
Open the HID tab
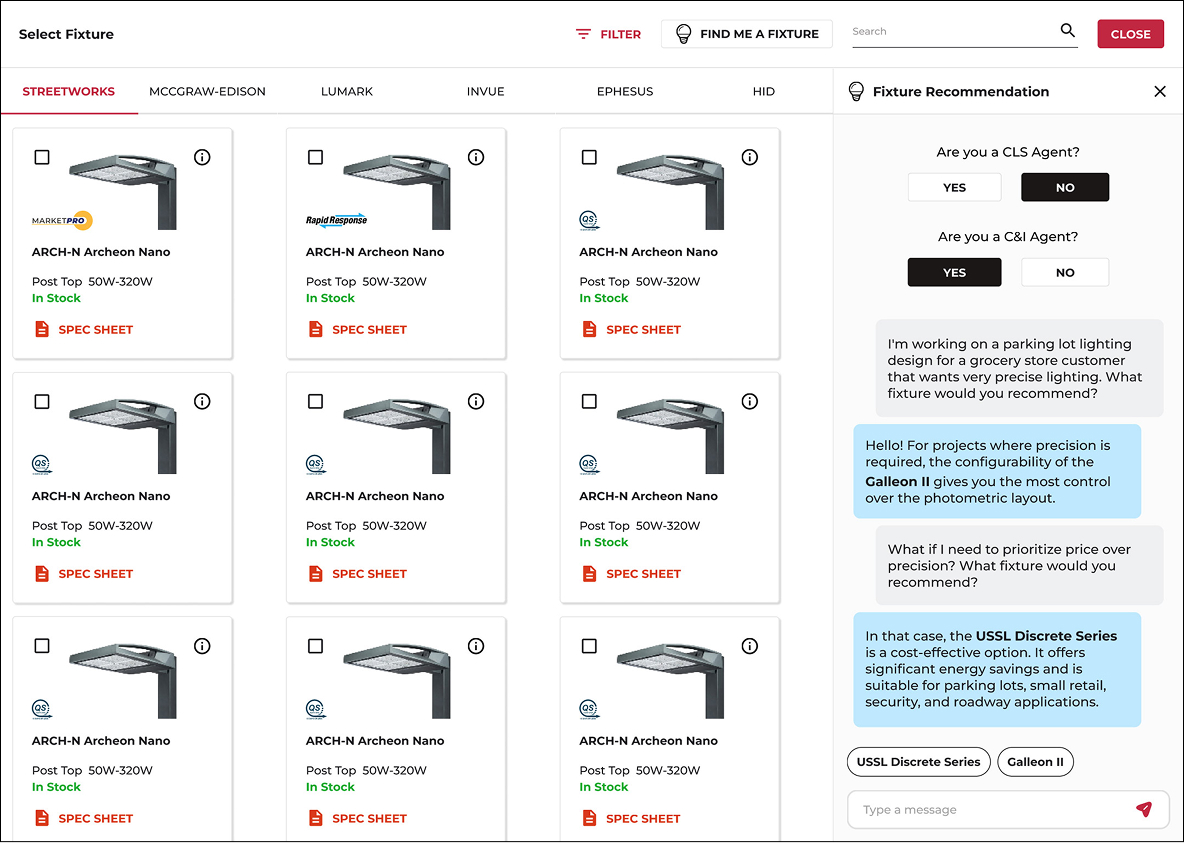[763, 91]
